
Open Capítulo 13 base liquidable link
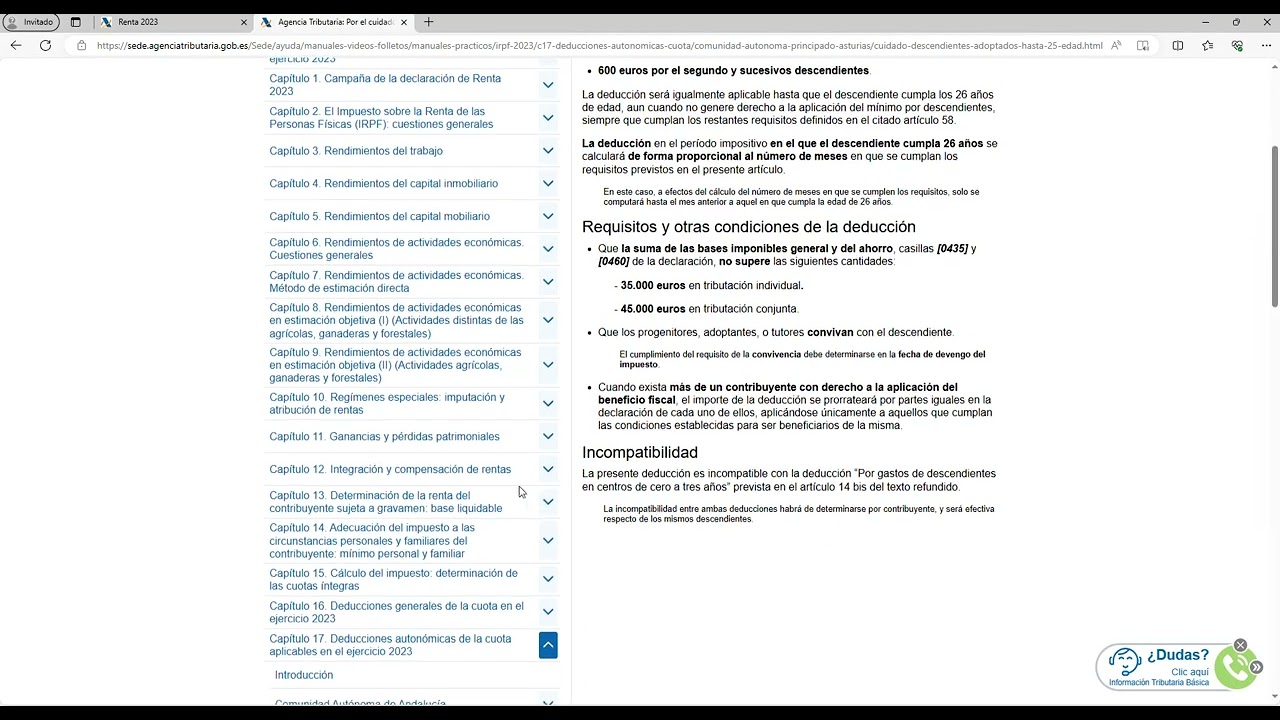pos(386,502)
